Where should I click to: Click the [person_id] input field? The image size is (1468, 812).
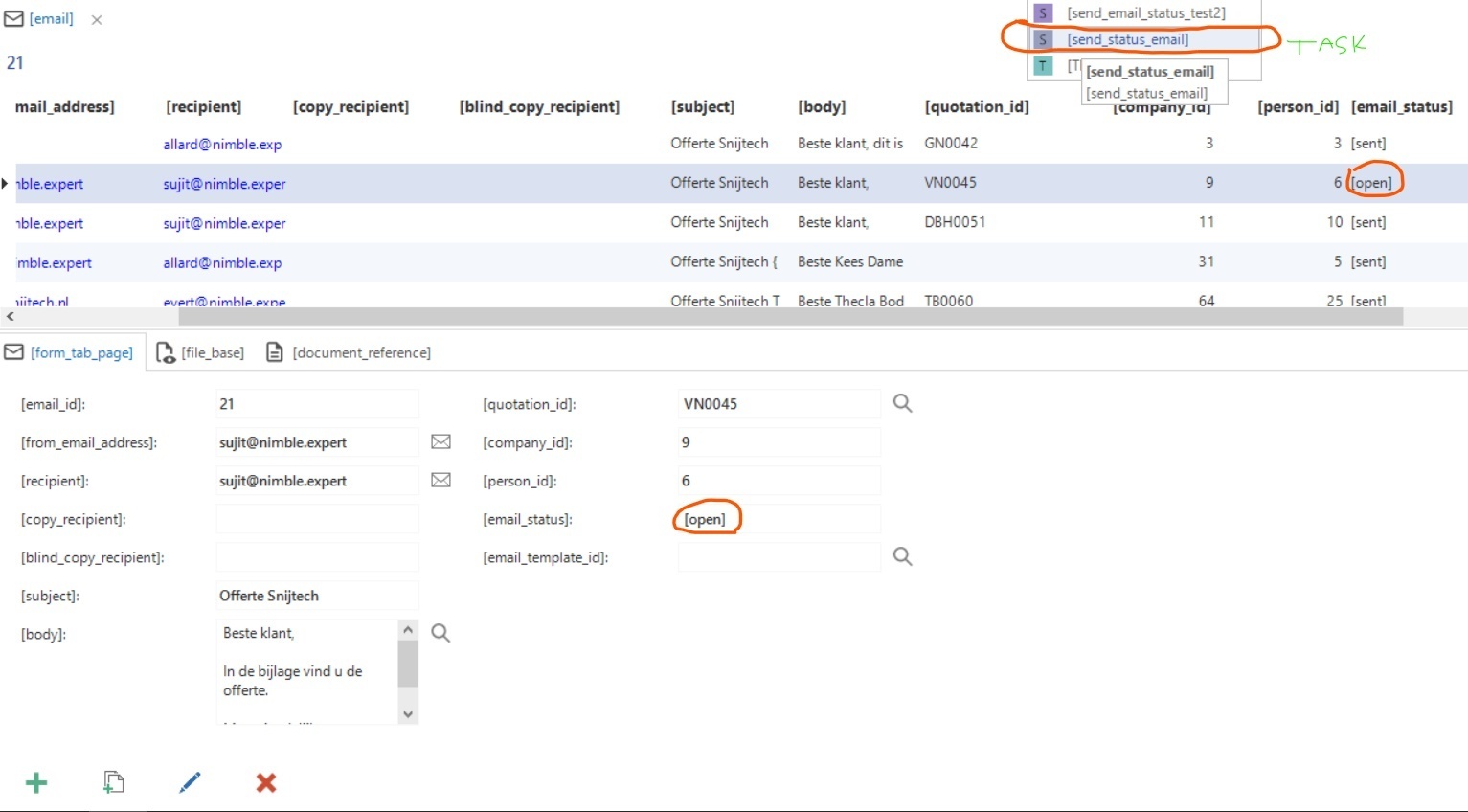click(x=779, y=481)
